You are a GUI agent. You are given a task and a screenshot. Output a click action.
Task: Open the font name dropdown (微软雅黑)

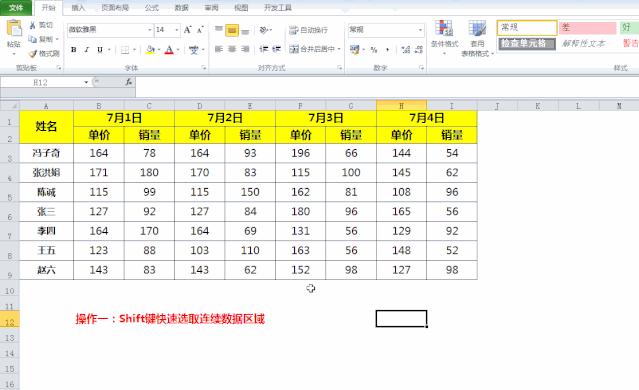[x=150, y=30]
